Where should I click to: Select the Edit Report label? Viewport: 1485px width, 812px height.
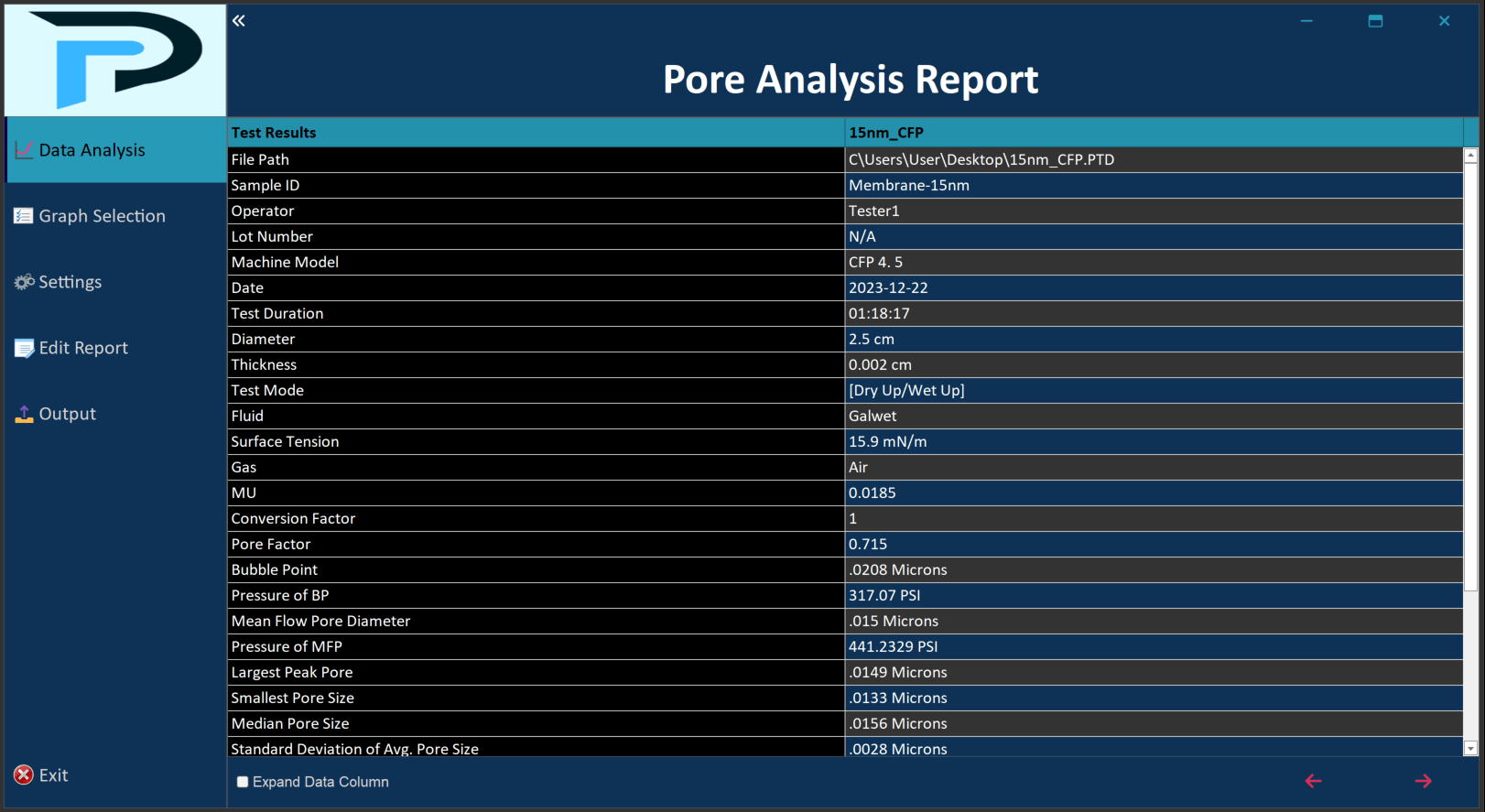[x=83, y=348]
